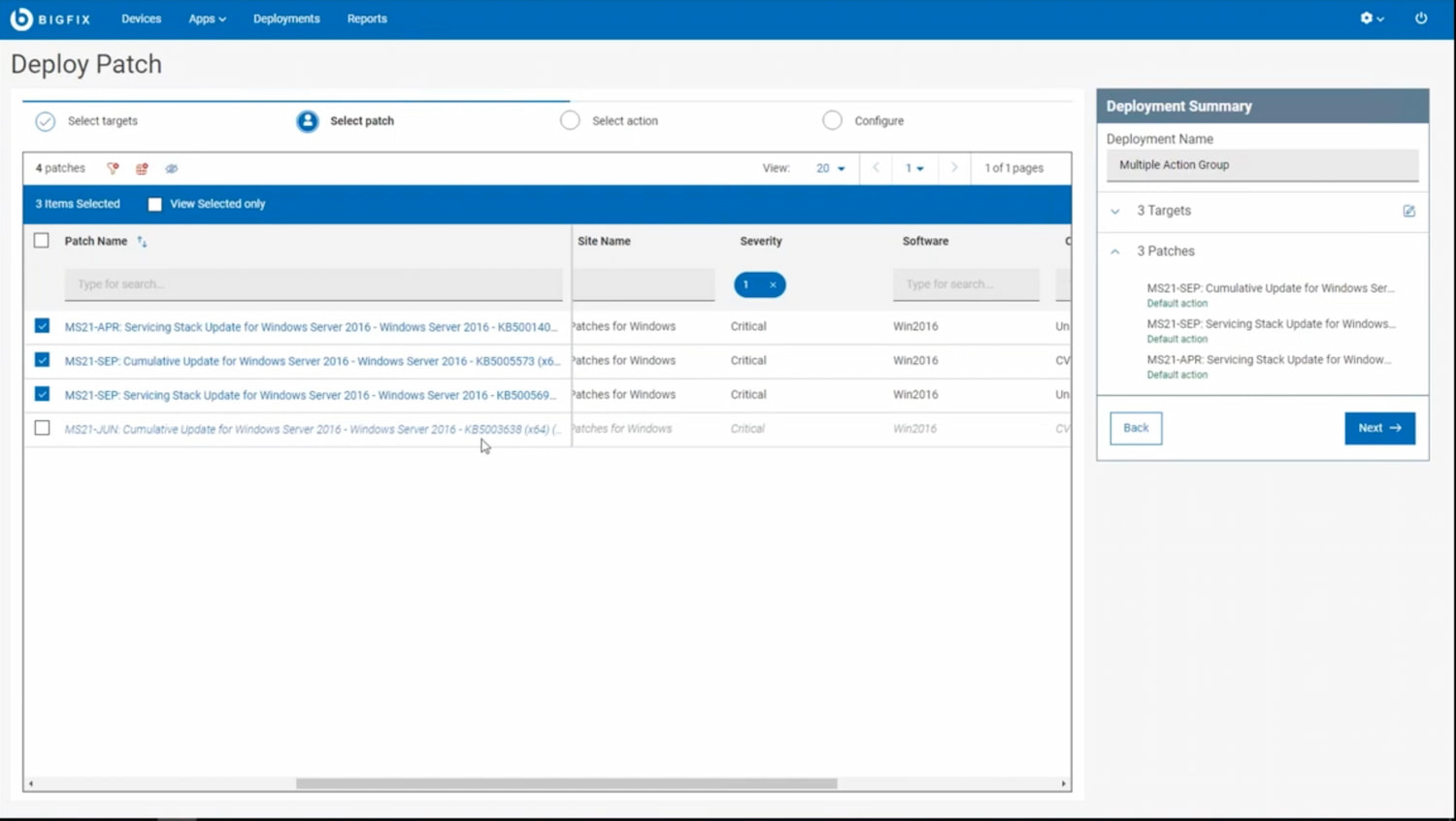Screen dimensions: 1456x821
Task: Click the Deployment Name input field
Action: [x=1262, y=165]
